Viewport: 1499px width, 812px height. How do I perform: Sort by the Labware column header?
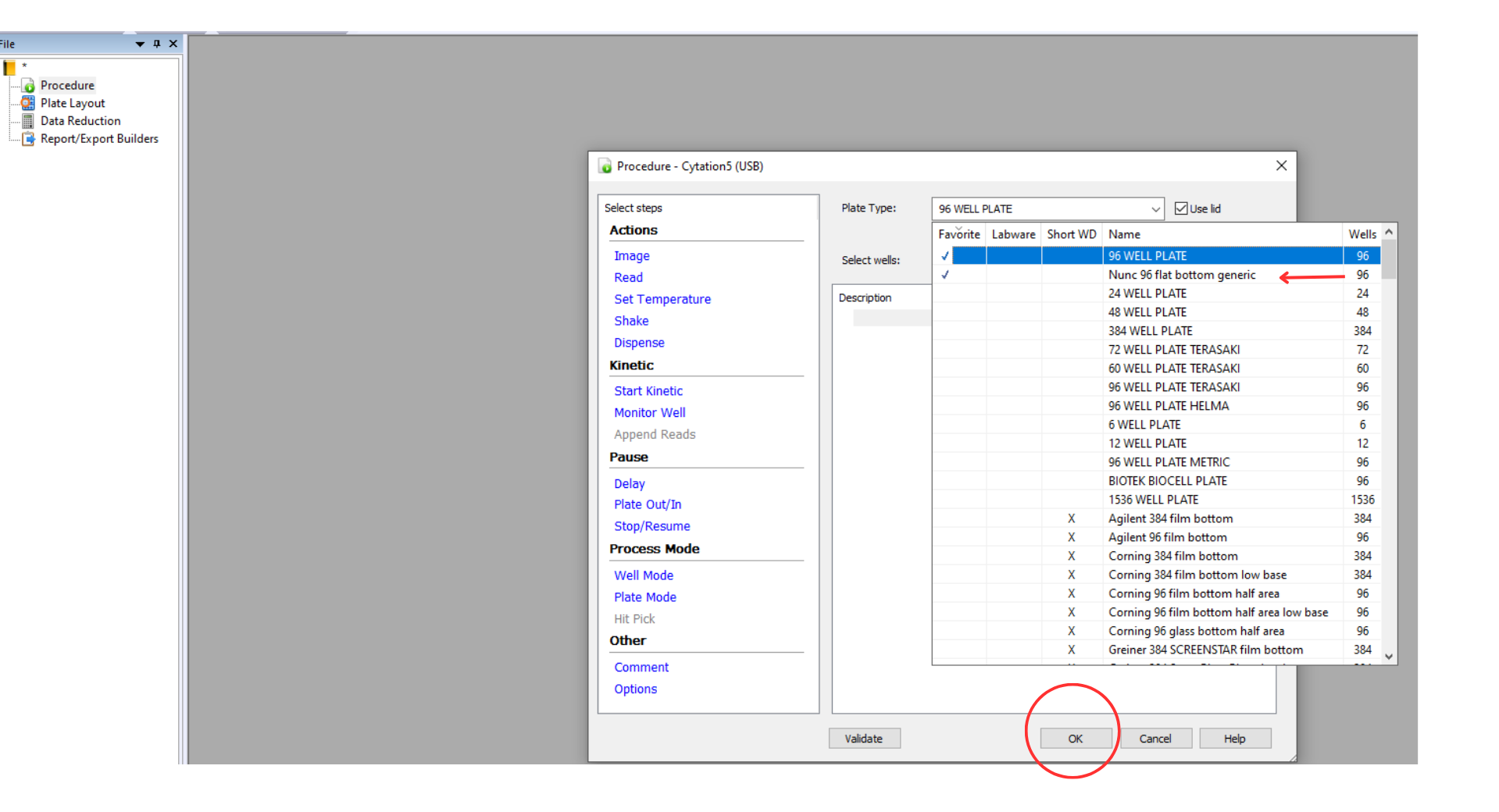1013,234
